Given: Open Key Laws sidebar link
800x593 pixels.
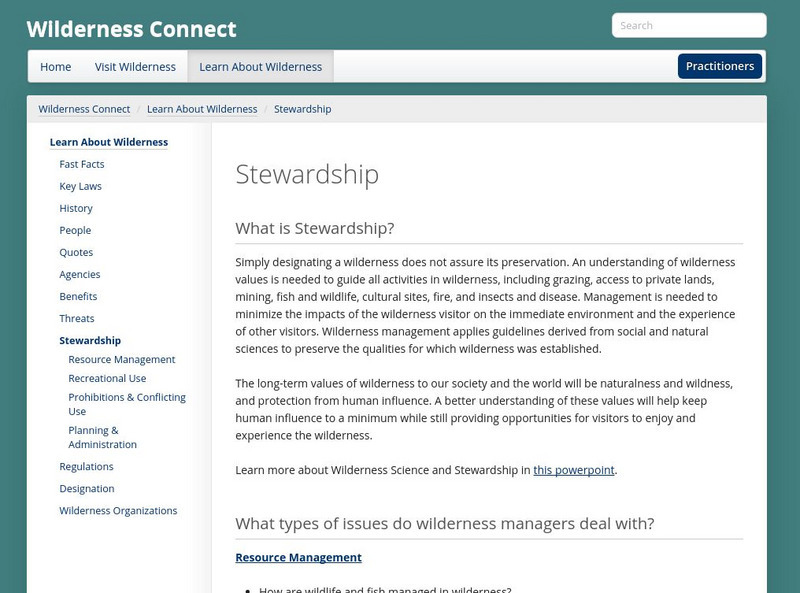Looking at the screenshot, I should tap(80, 186).
